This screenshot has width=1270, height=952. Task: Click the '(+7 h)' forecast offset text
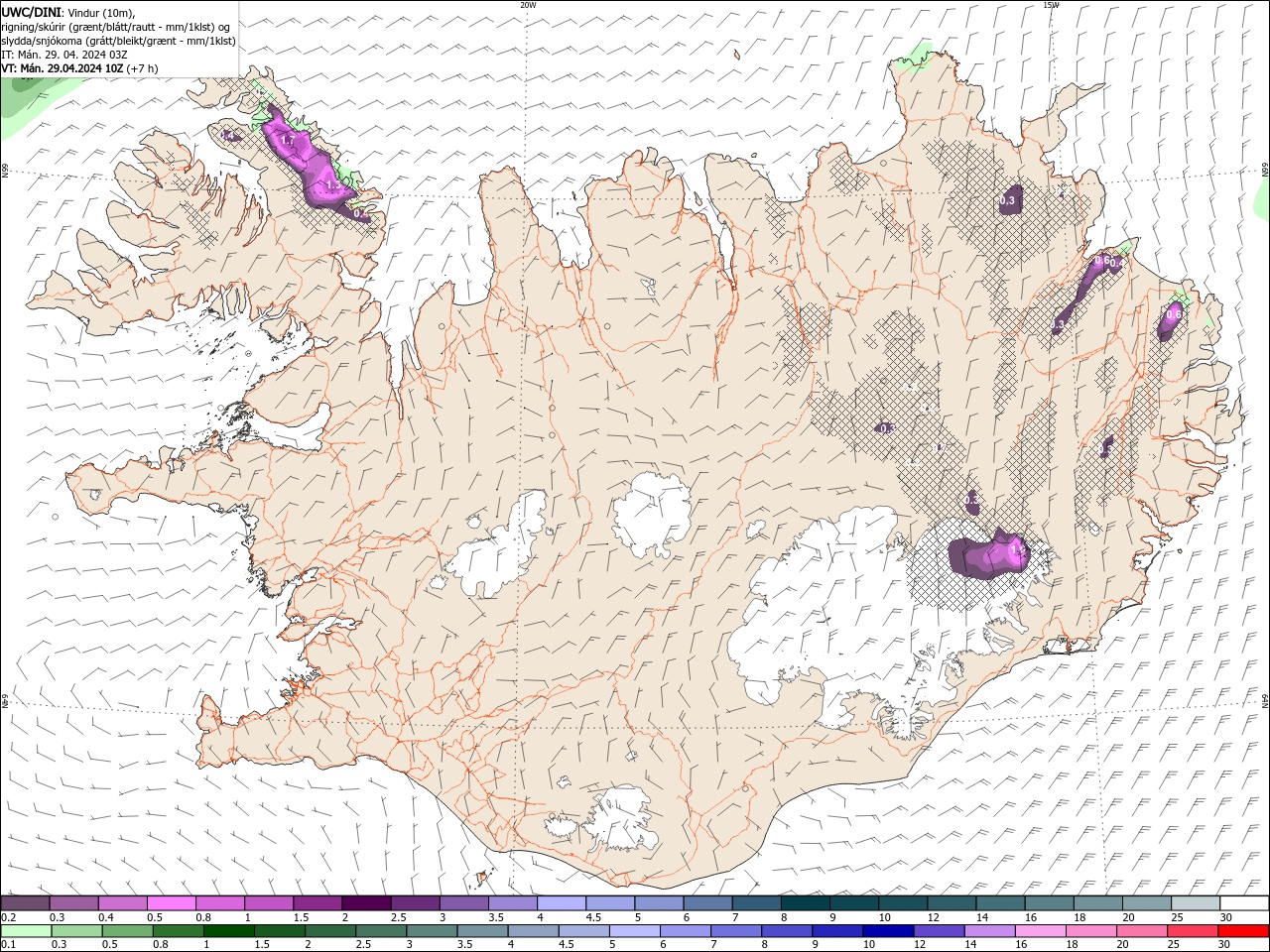[x=143, y=68]
